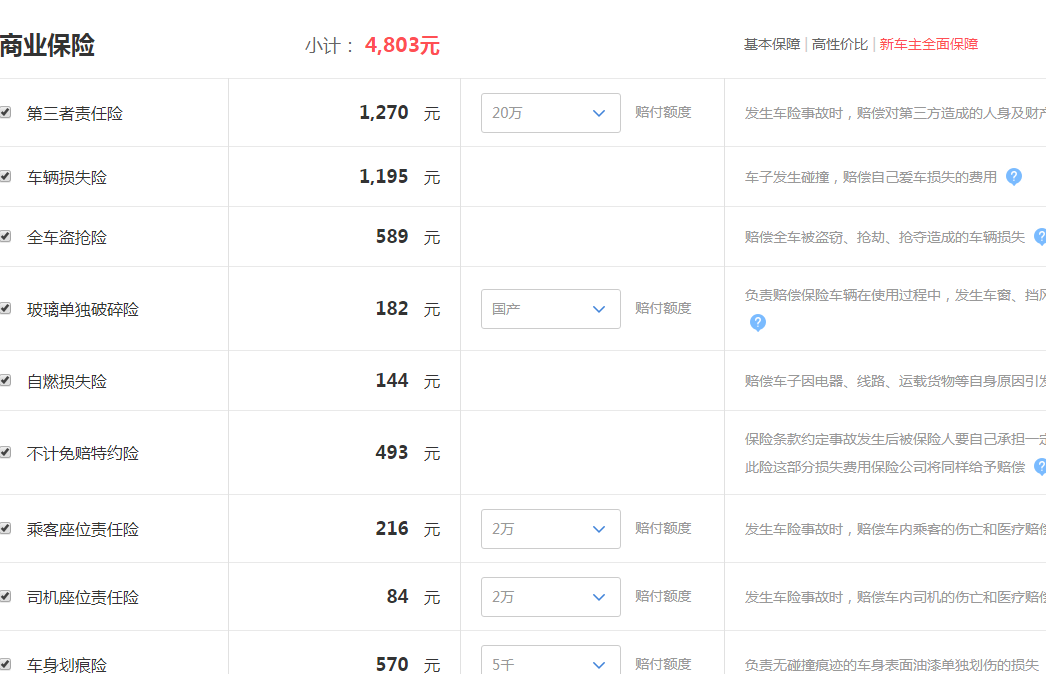Open help icon below 玻璃单独破碎险 description

pos(757,323)
